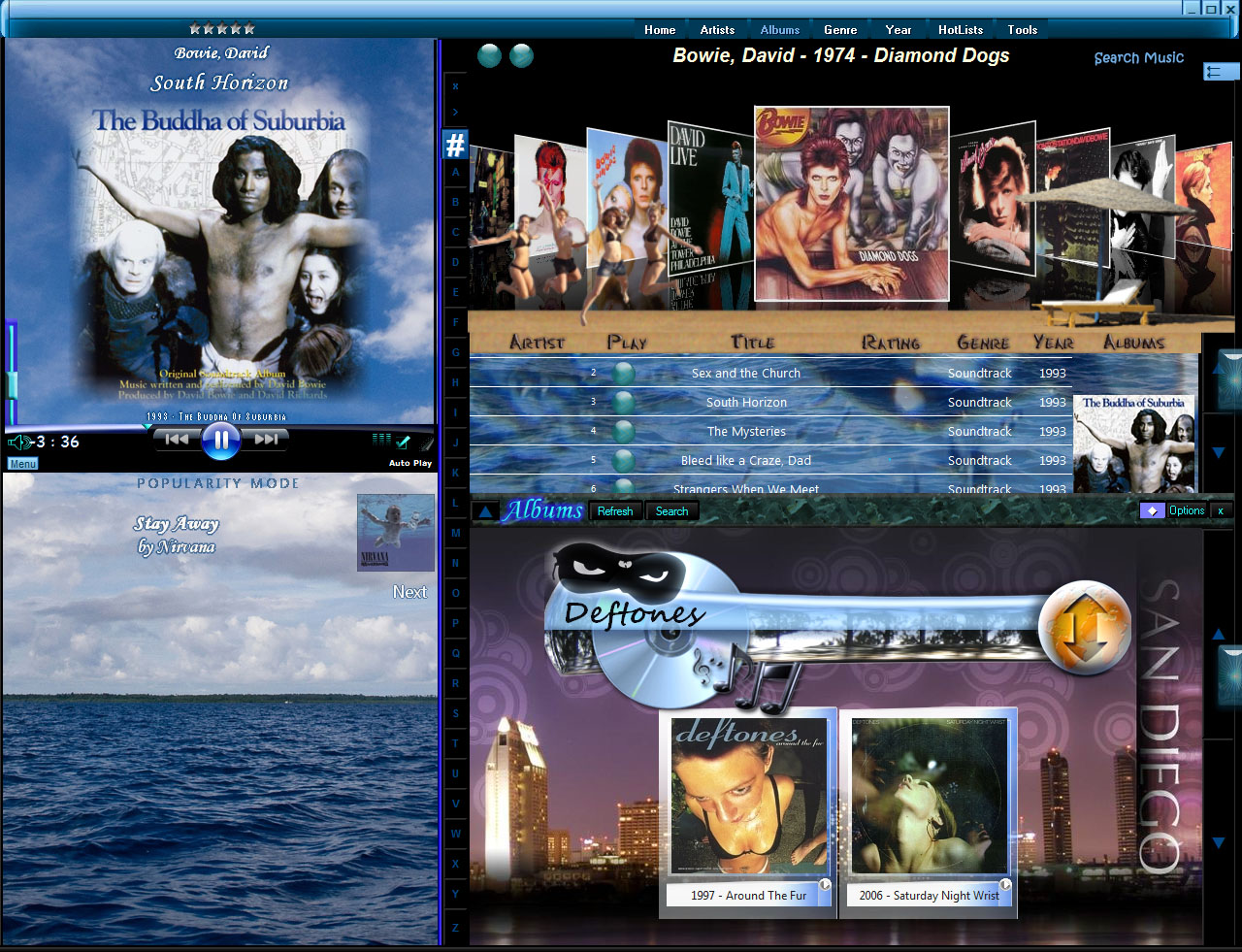Open the equalizer bars icon

(x=381, y=440)
